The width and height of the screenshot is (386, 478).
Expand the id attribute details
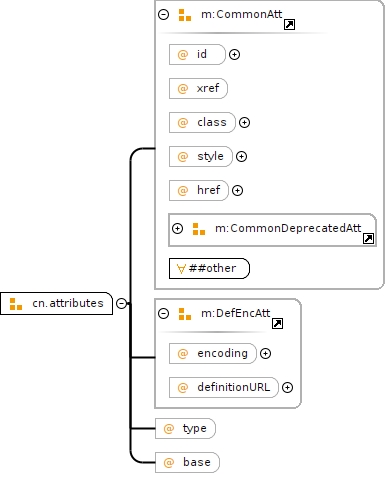[234, 54]
